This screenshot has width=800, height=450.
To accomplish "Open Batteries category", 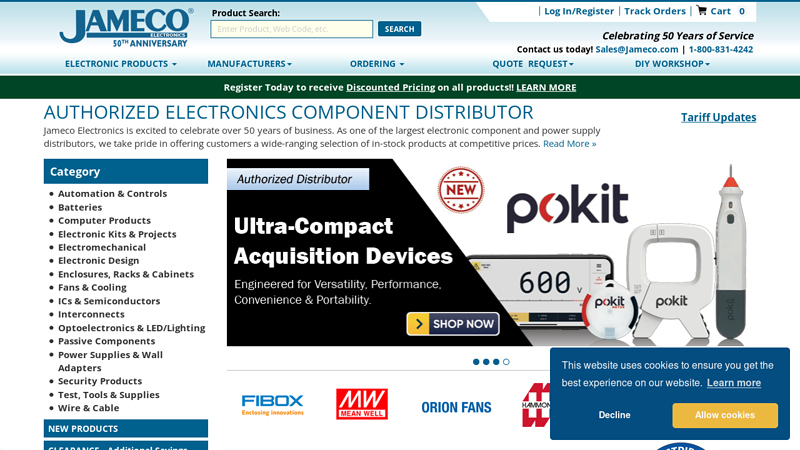I will pos(80,207).
